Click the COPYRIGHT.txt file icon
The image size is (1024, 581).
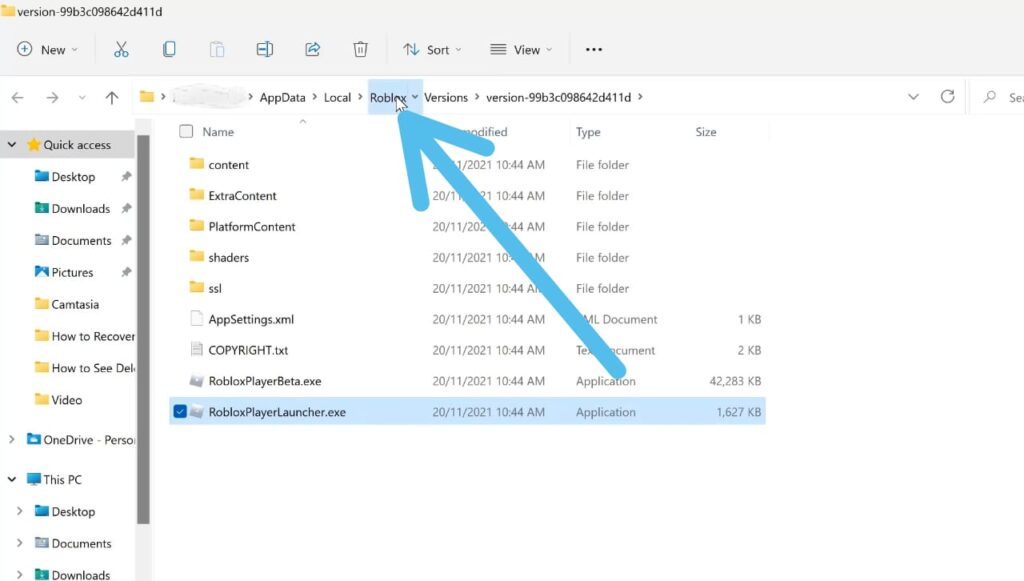coord(196,349)
